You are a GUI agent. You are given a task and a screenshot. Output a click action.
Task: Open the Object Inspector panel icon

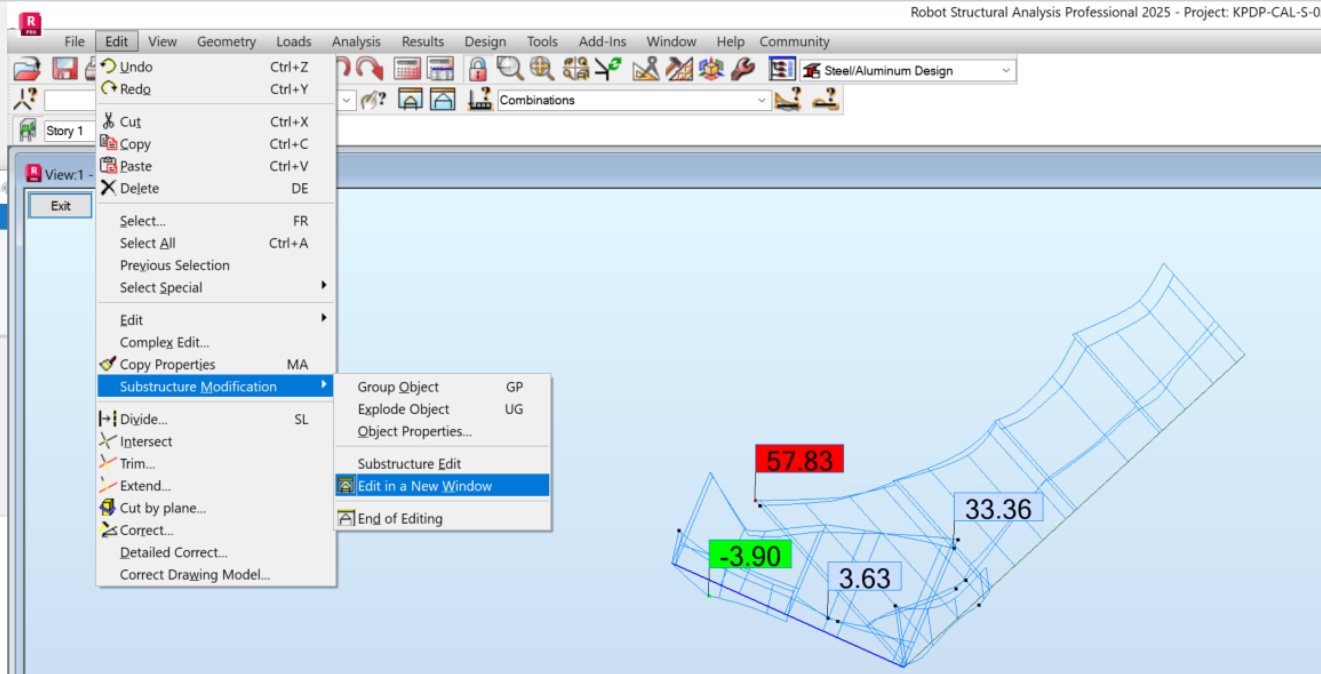coord(781,68)
